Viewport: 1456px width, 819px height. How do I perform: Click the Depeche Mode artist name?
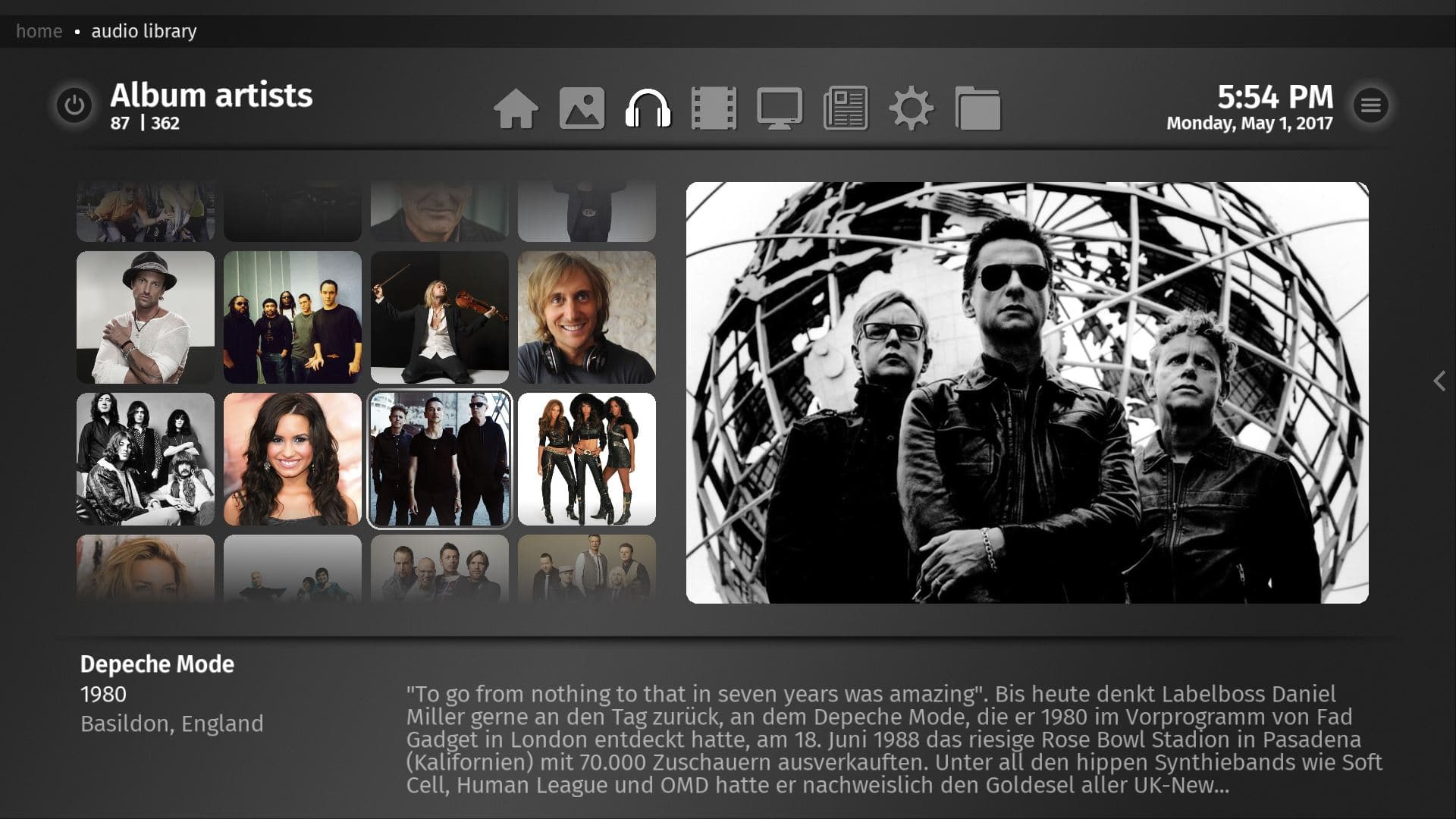point(157,664)
